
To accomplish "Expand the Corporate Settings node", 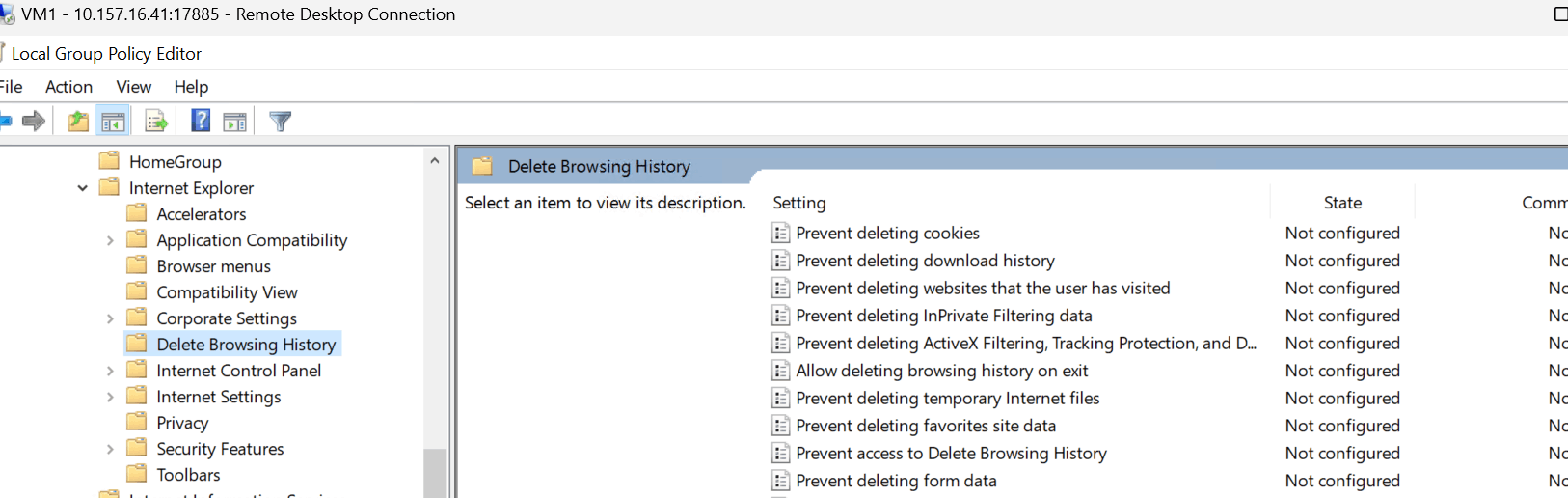I will [x=110, y=318].
